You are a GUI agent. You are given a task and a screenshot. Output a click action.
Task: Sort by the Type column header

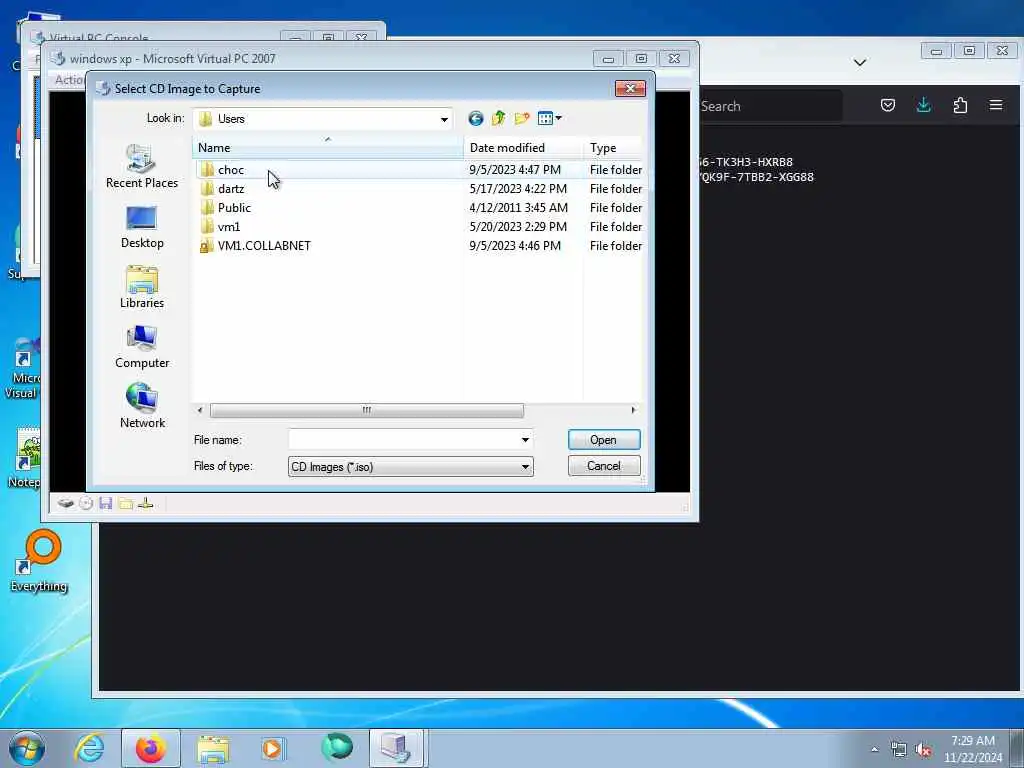(x=613, y=148)
